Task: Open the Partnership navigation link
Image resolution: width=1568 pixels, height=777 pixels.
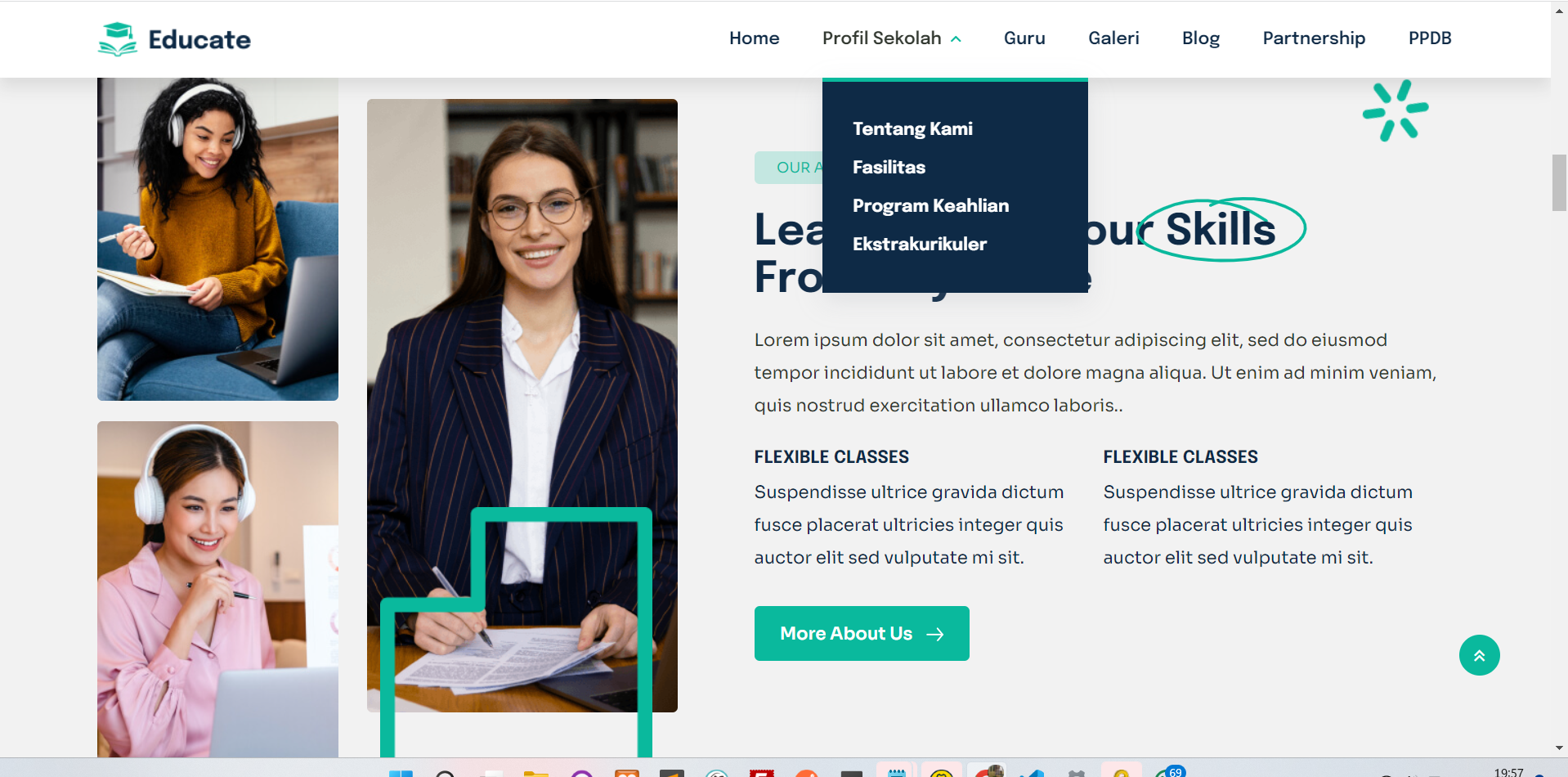Action: (1314, 38)
